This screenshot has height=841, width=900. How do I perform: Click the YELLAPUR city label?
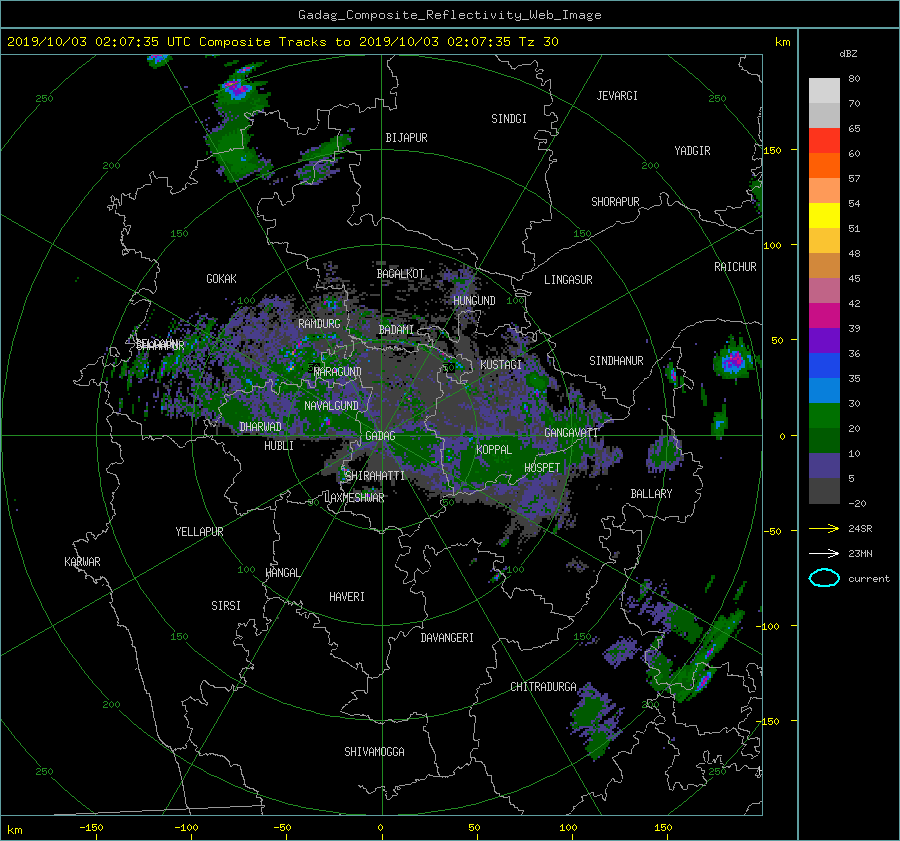coord(200,532)
